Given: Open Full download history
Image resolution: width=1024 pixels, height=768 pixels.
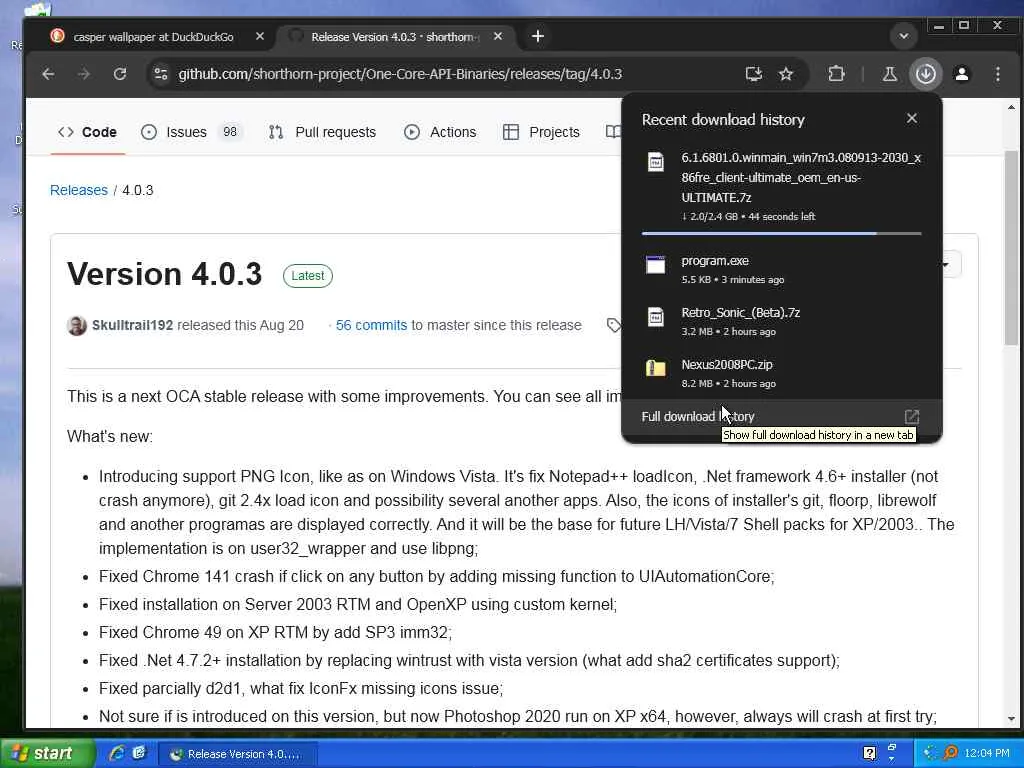Looking at the screenshot, I should [x=782, y=417].
